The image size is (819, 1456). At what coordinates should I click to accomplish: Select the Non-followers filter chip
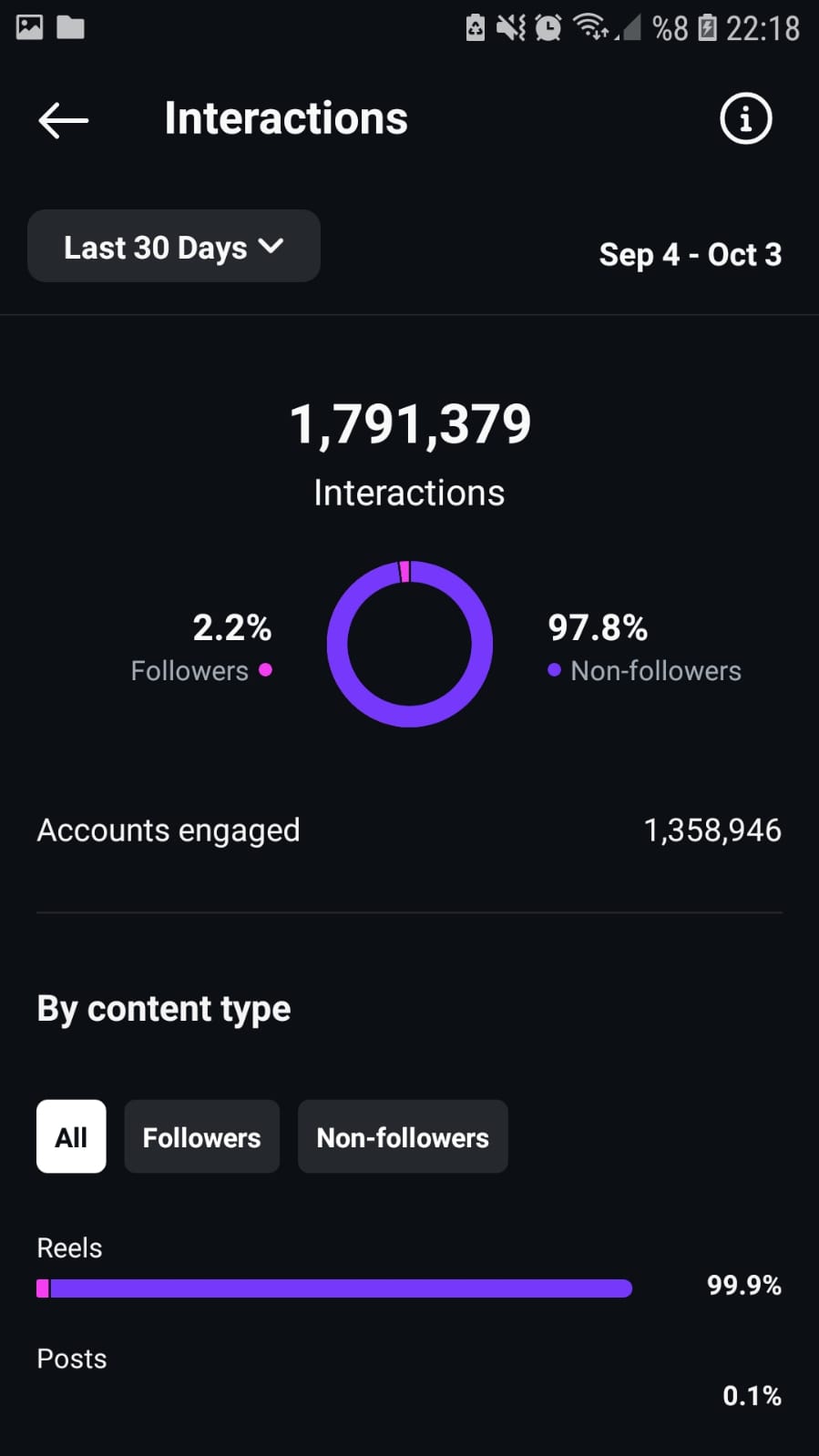[403, 1136]
